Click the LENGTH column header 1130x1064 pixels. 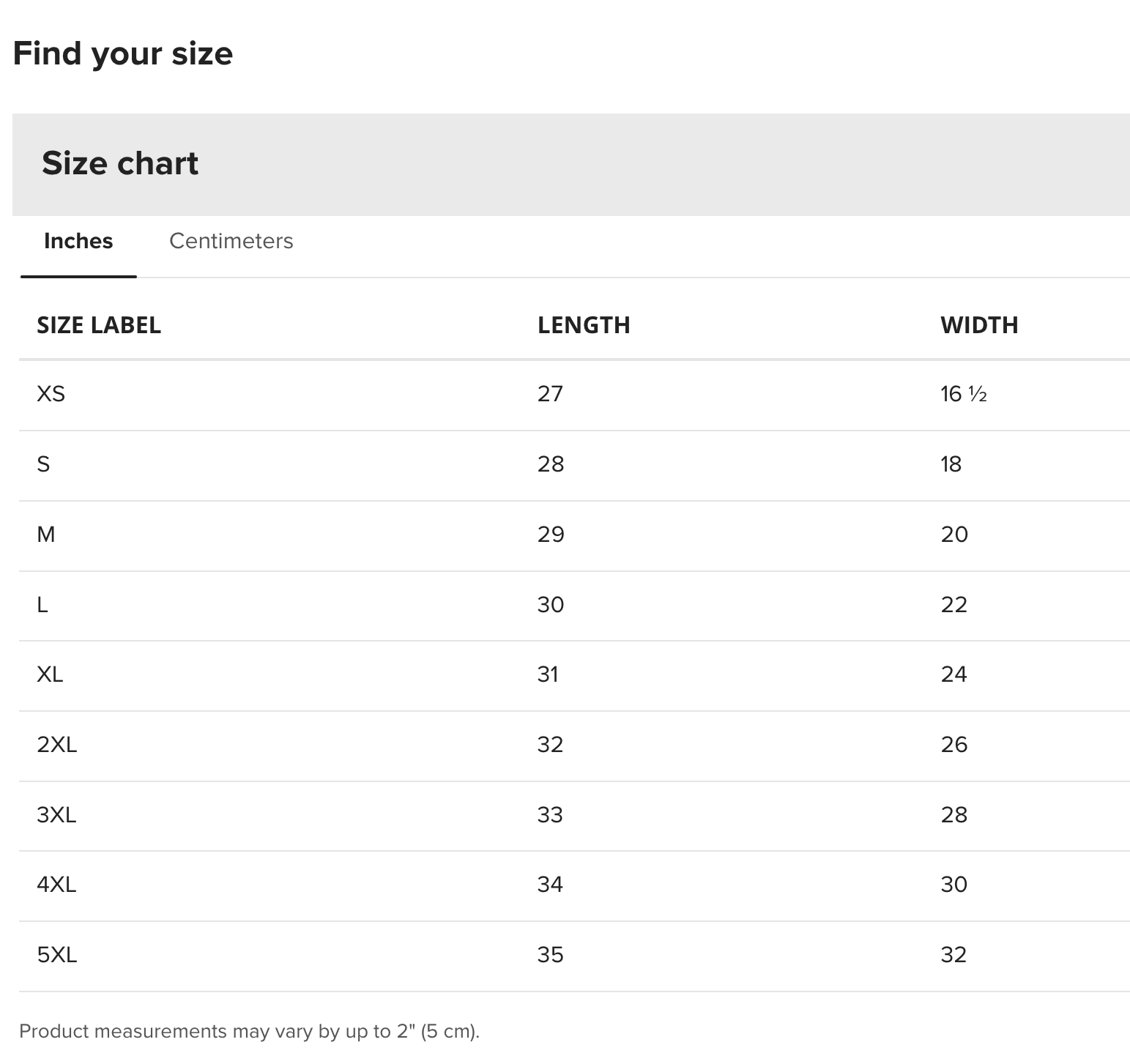(x=584, y=325)
